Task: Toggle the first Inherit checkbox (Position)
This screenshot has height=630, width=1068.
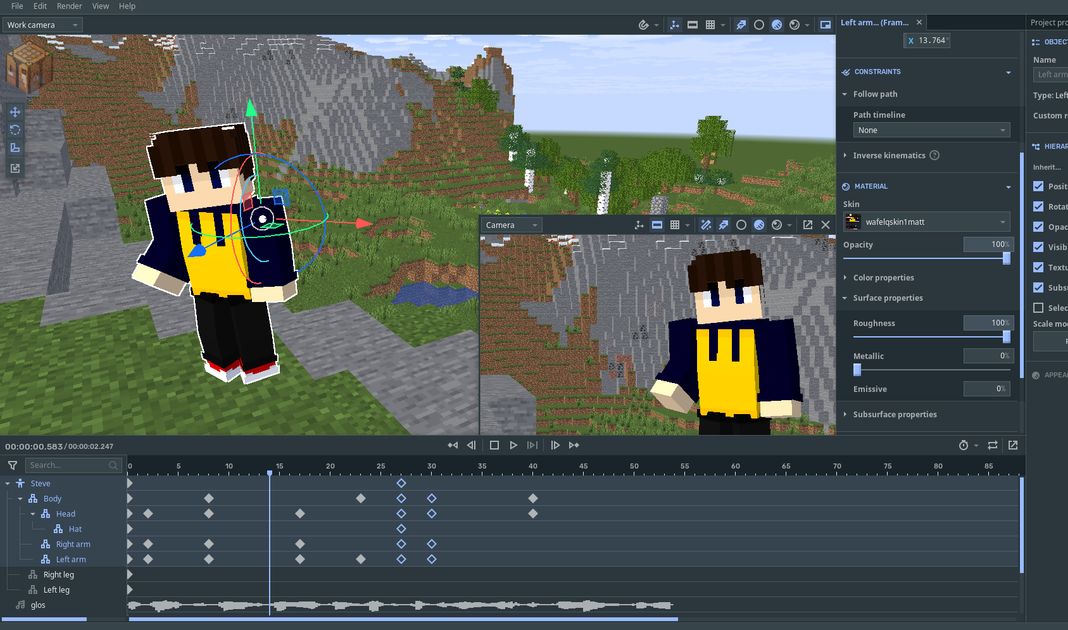Action: [x=1038, y=186]
